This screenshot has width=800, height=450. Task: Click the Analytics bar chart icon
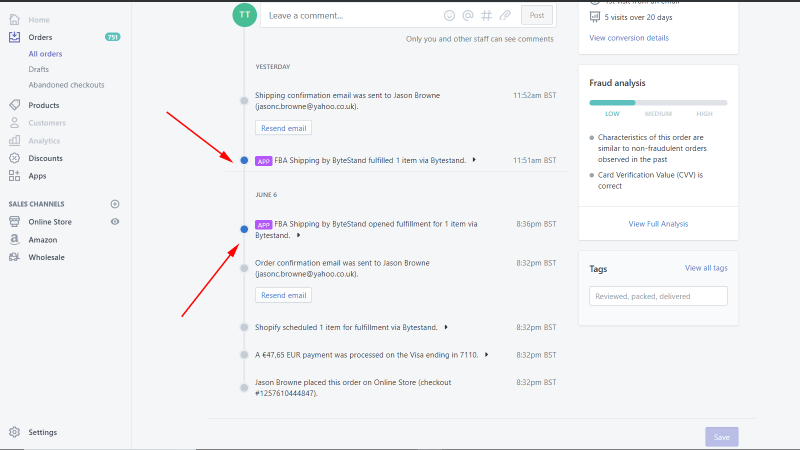[x=14, y=140]
